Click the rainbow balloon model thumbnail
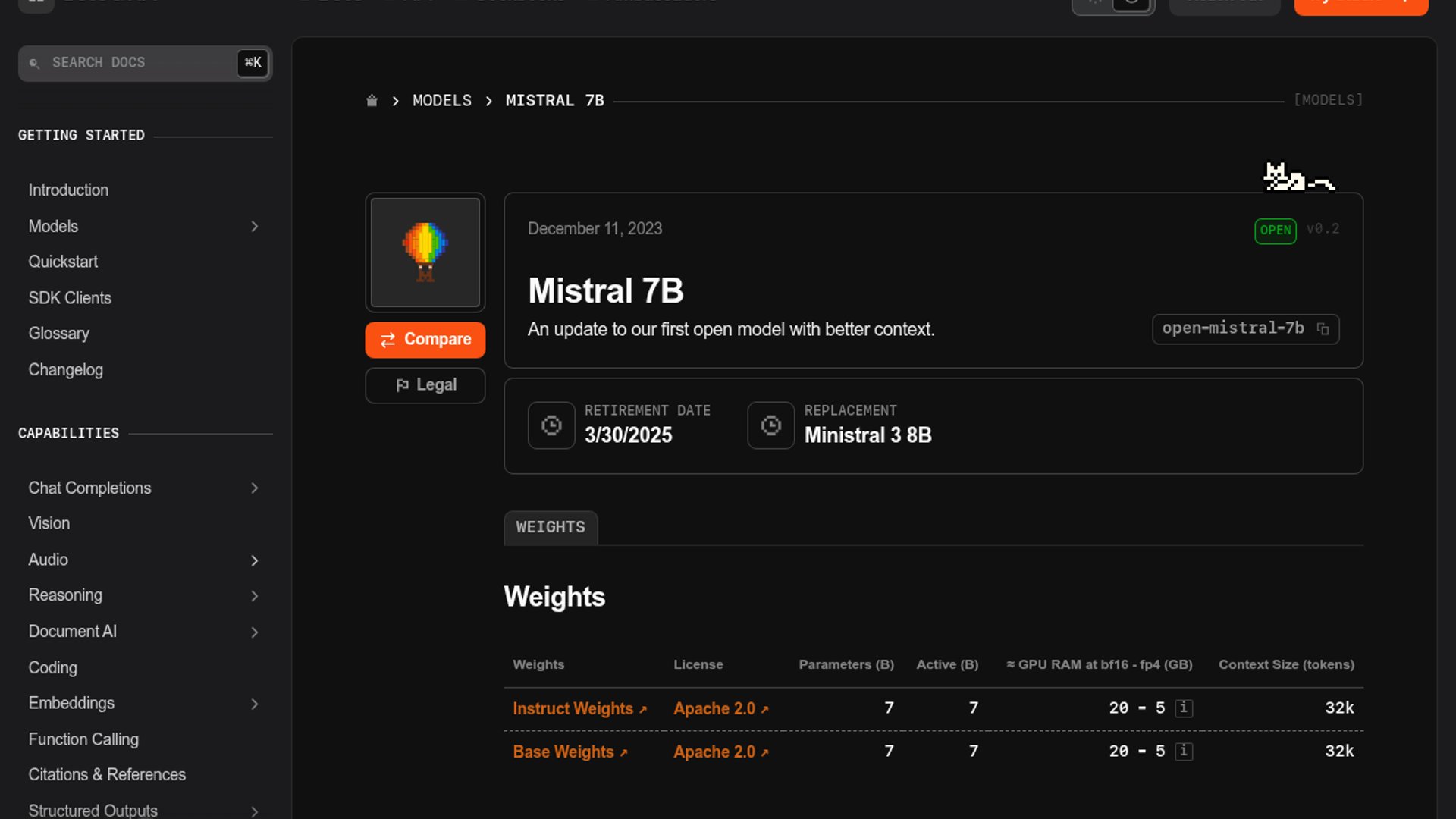1456x819 pixels. pyautogui.click(x=425, y=253)
